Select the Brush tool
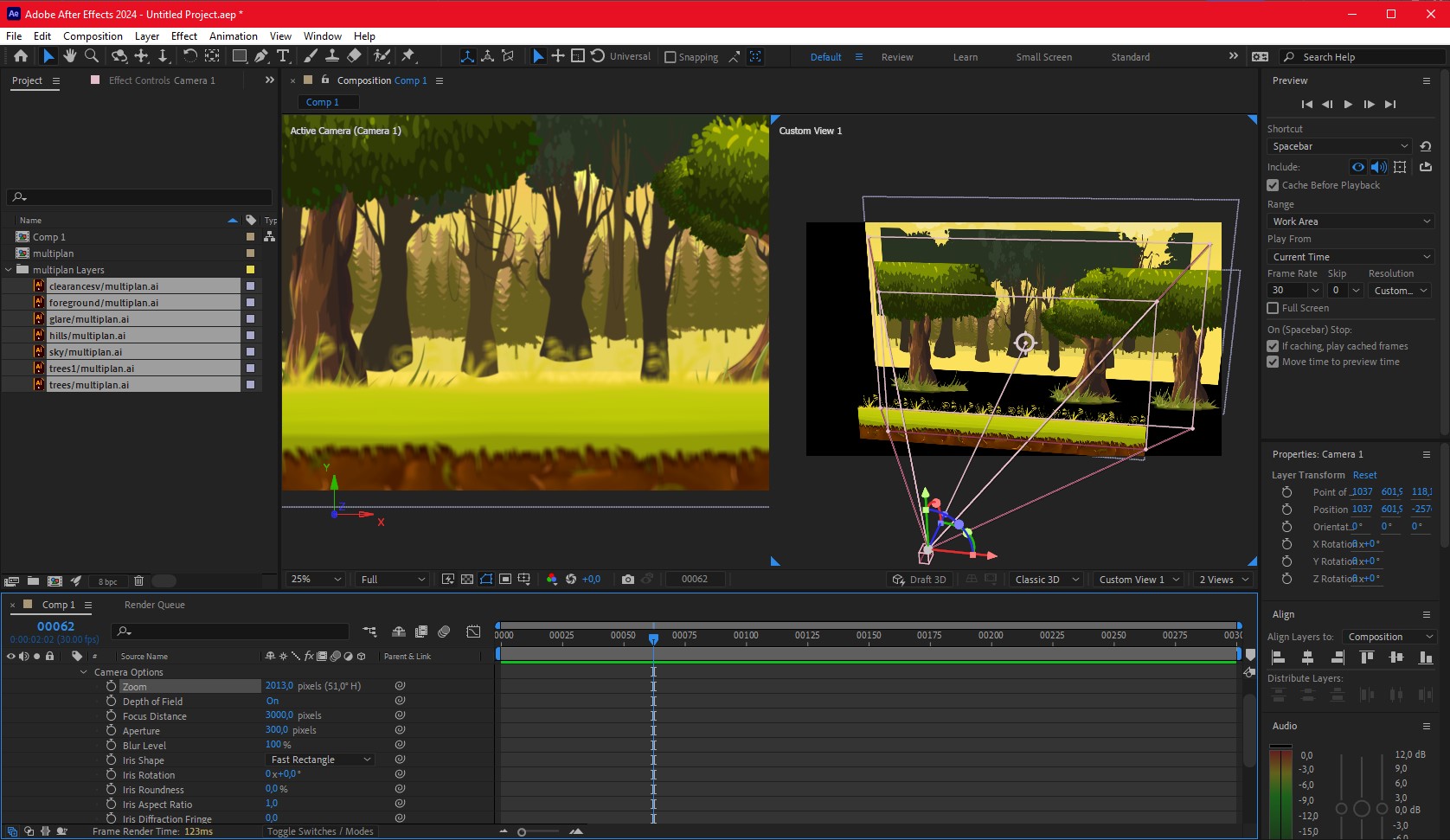This screenshot has height=840, width=1450. tap(311, 56)
